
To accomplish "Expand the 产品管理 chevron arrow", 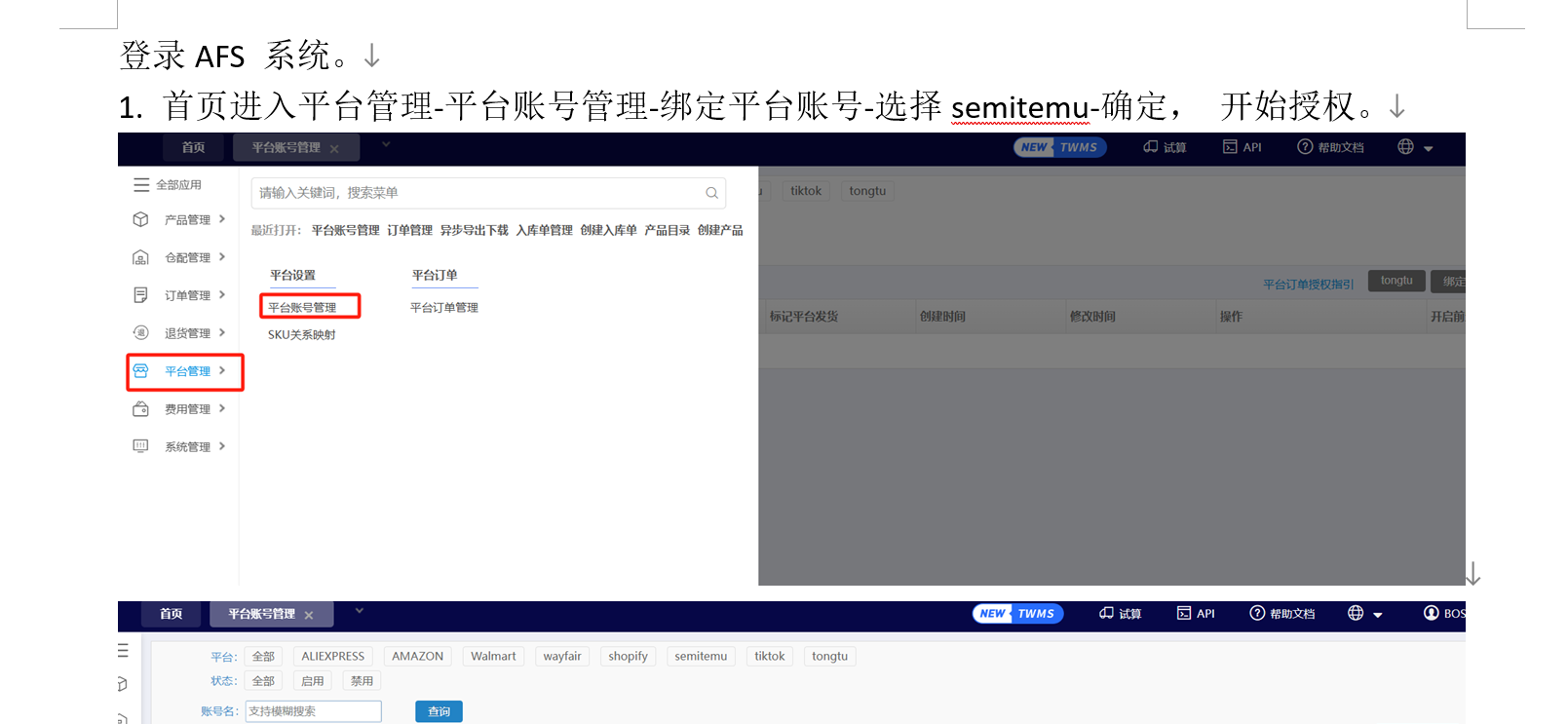I will (222, 219).
